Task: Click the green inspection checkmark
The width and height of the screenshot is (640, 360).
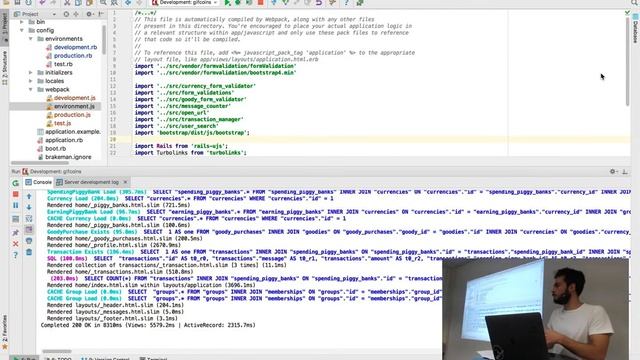Action: click(627, 13)
